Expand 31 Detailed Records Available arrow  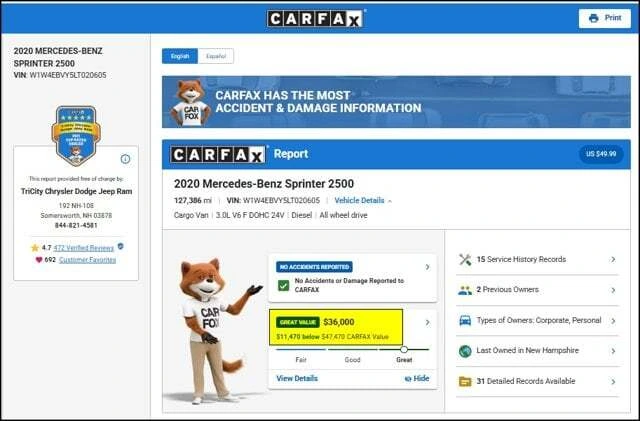pyautogui.click(x=613, y=382)
